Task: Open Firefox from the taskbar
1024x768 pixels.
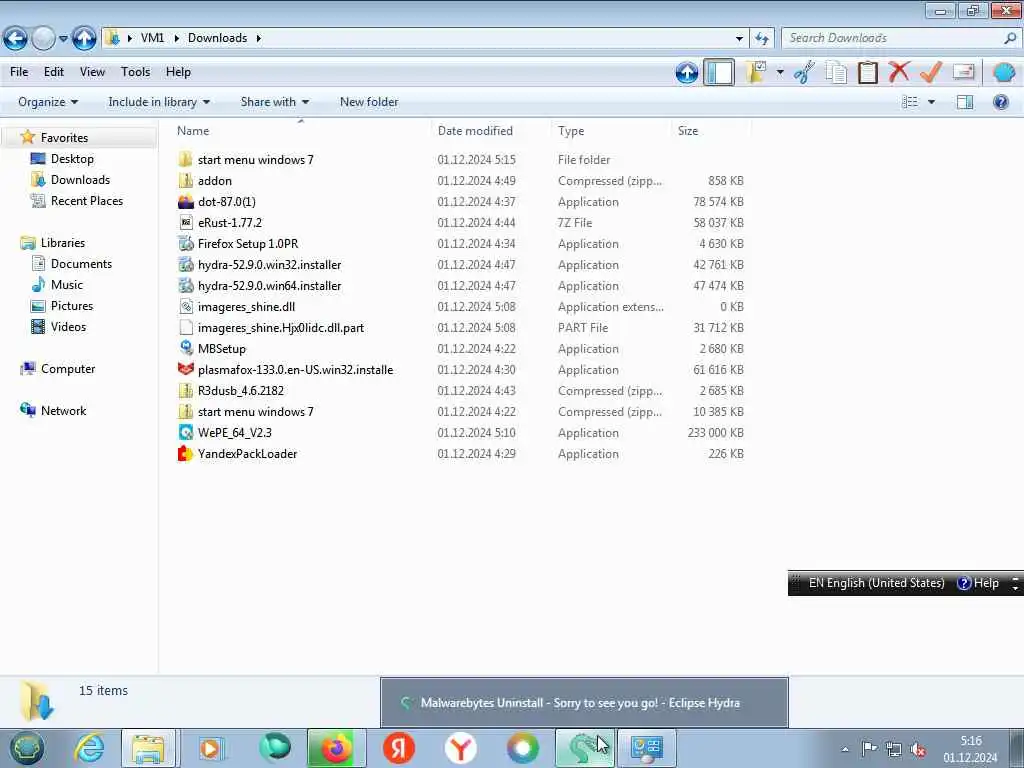Action: [336, 748]
